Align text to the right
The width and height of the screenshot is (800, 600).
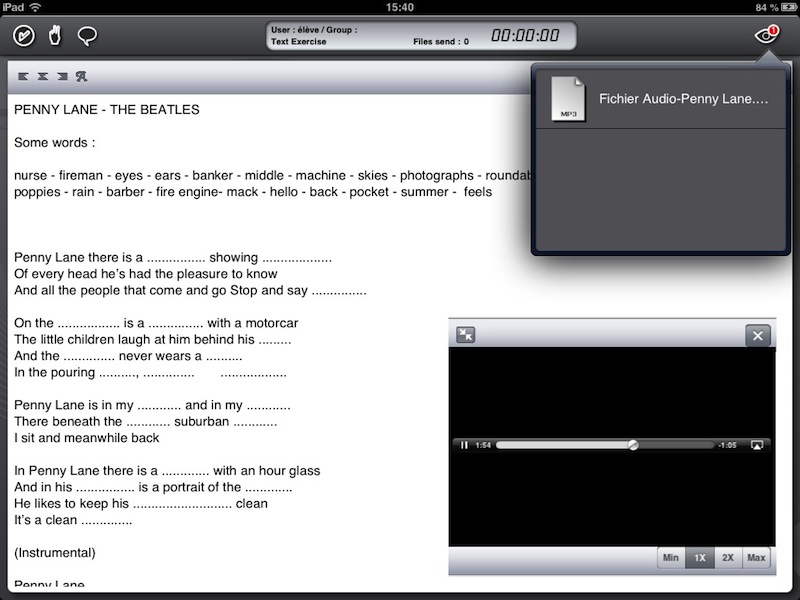pos(62,76)
